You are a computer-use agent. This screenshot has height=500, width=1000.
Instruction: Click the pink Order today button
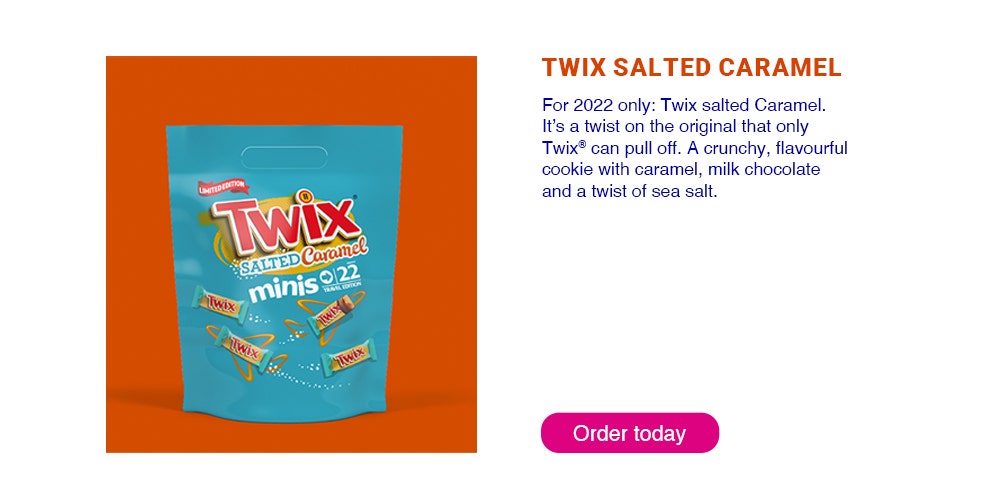point(629,433)
